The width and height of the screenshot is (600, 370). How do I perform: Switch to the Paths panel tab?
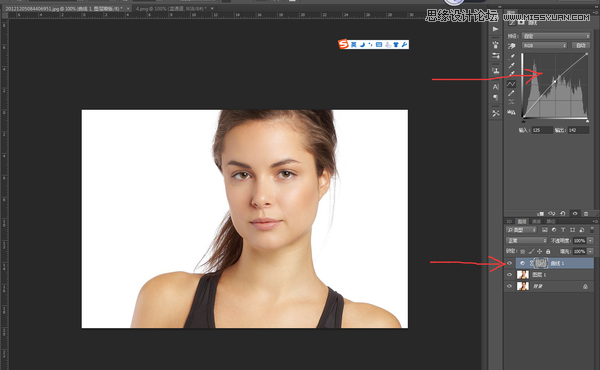[551, 222]
